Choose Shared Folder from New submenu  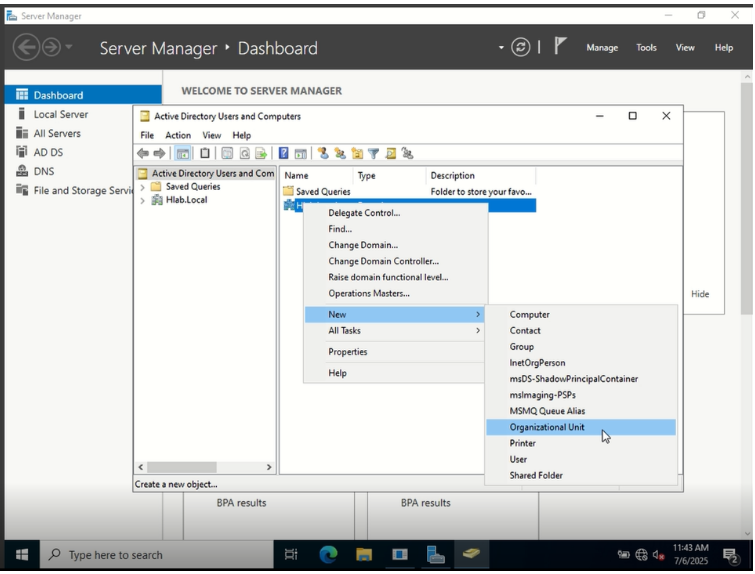coord(581,476)
